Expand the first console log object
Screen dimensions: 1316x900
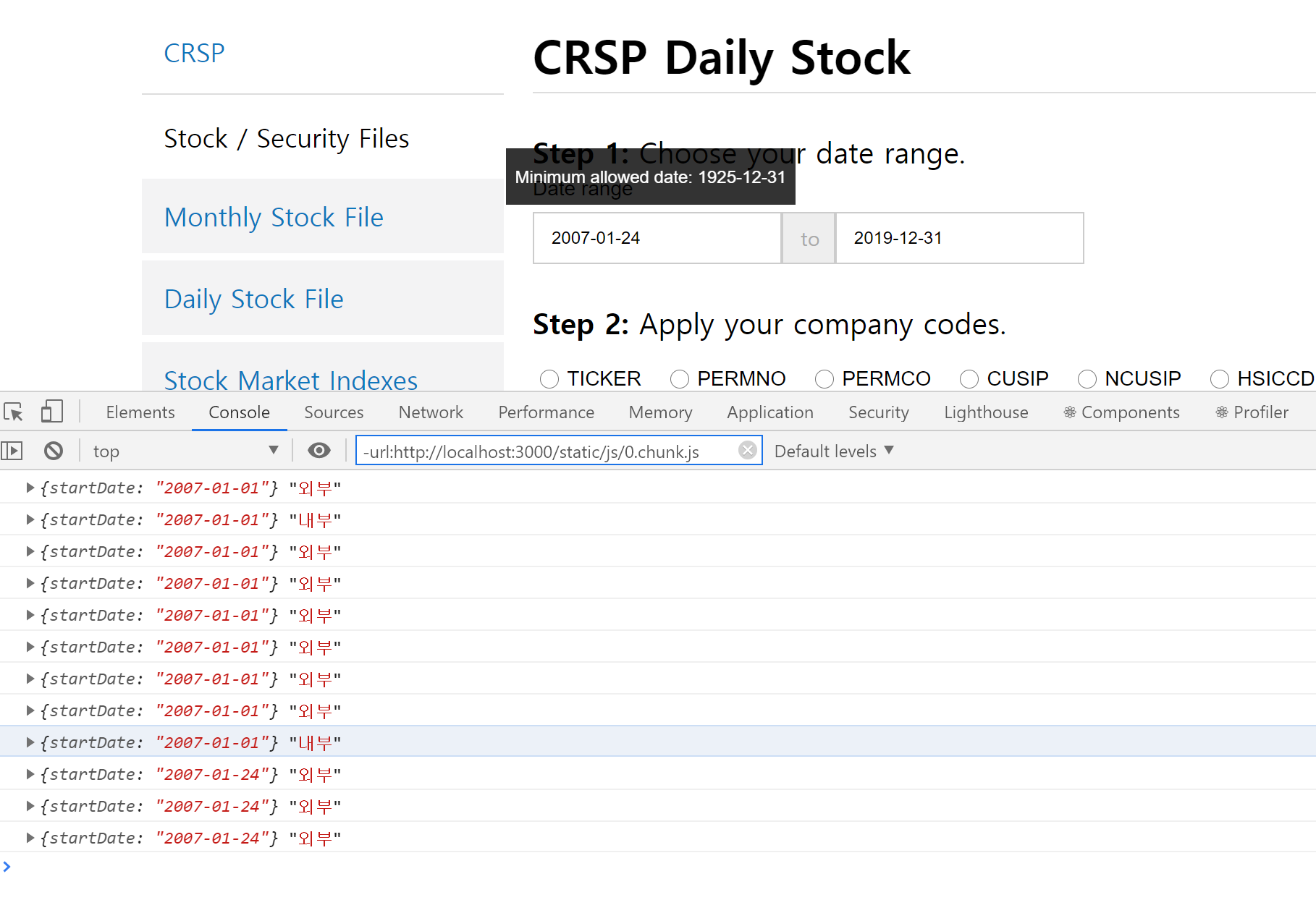tap(30, 488)
